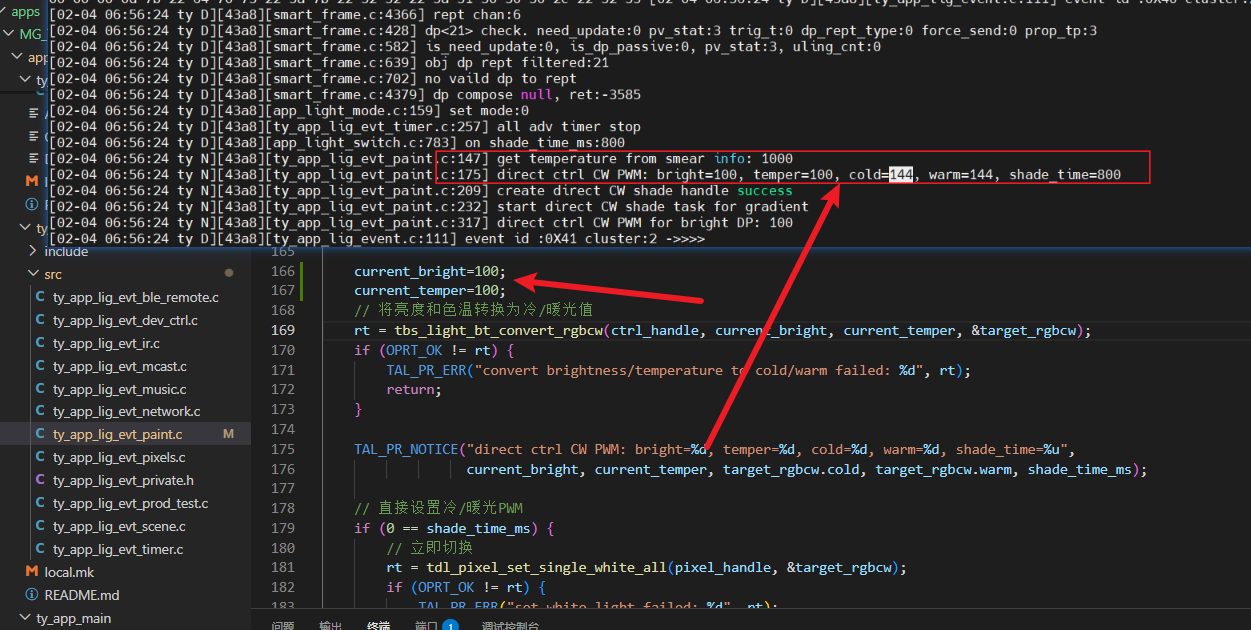The width and height of the screenshot is (1251, 630).
Task: Open ty_app_lig_evt_scene.c in the explorer
Action: 119,526
